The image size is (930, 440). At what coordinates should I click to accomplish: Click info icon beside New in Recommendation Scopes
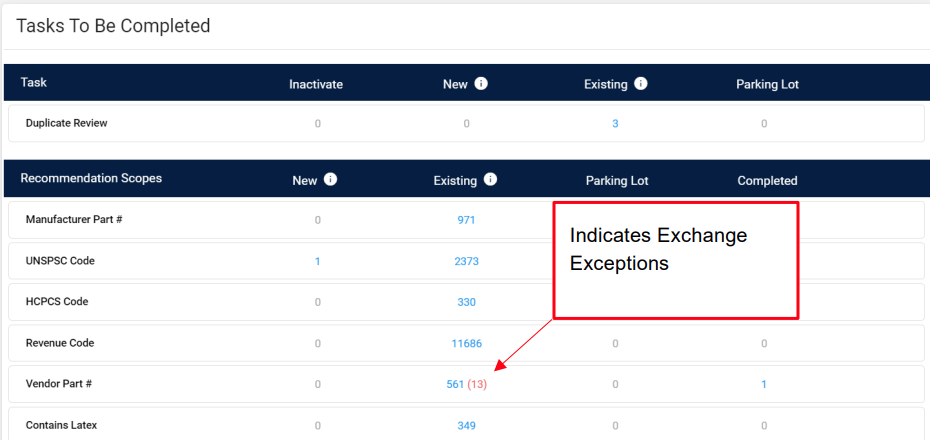tap(331, 180)
